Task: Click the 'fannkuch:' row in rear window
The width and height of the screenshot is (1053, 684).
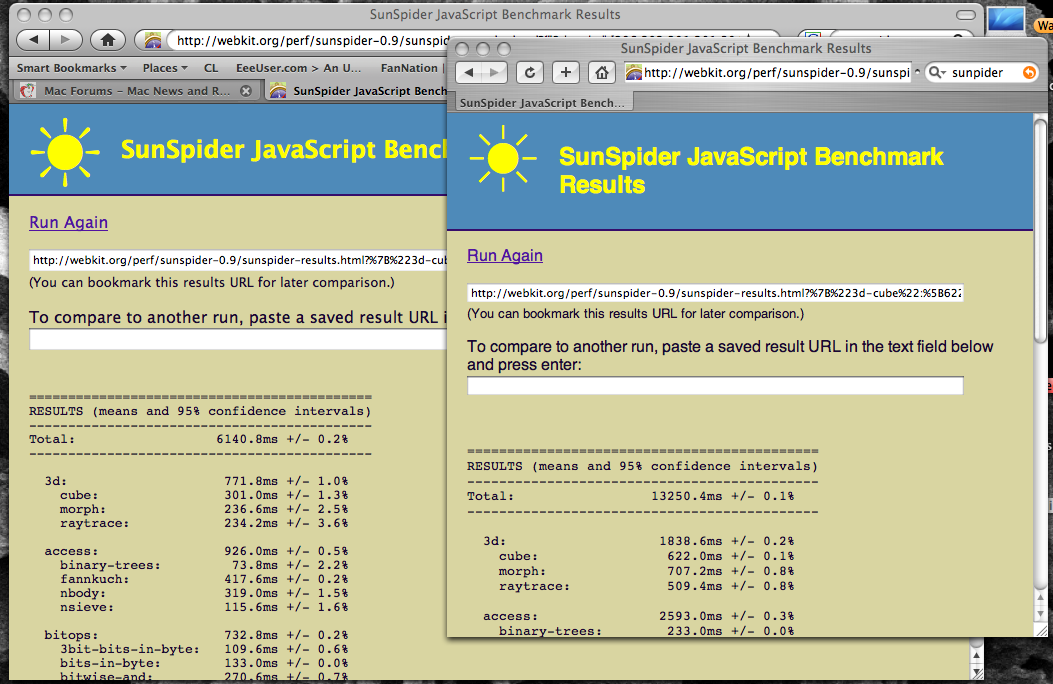Action: (x=203, y=579)
